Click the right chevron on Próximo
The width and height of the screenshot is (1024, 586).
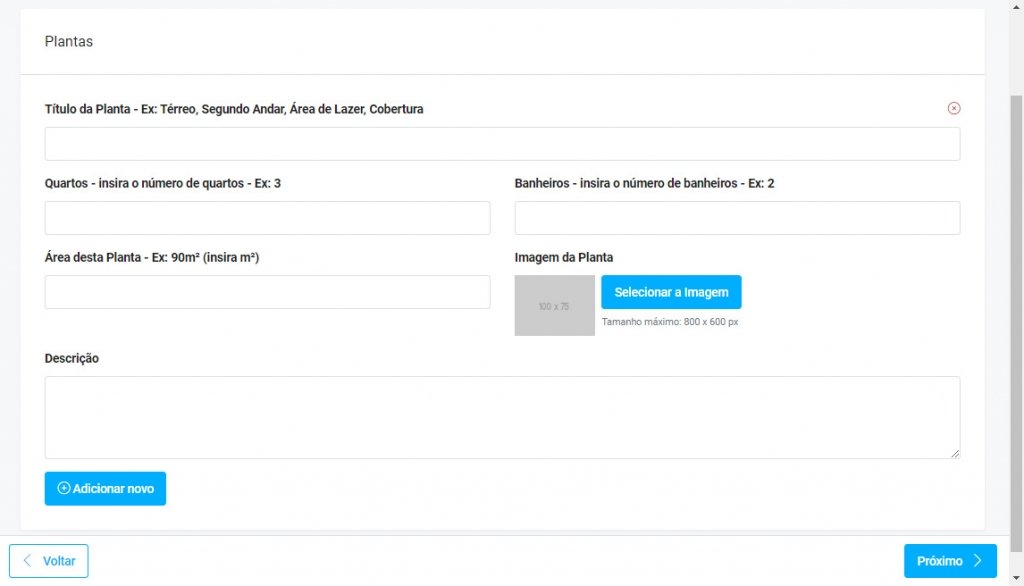[x=978, y=561]
